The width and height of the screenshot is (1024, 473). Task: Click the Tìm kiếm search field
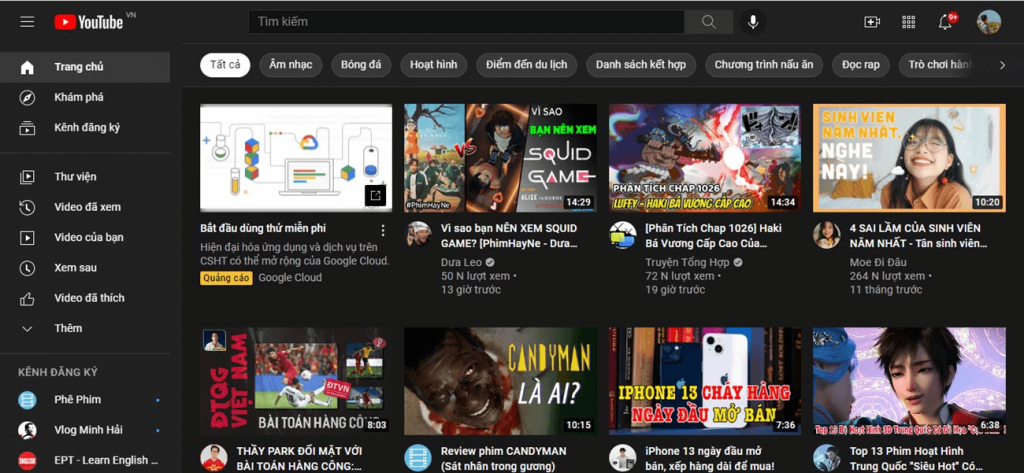pyautogui.click(x=466, y=22)
